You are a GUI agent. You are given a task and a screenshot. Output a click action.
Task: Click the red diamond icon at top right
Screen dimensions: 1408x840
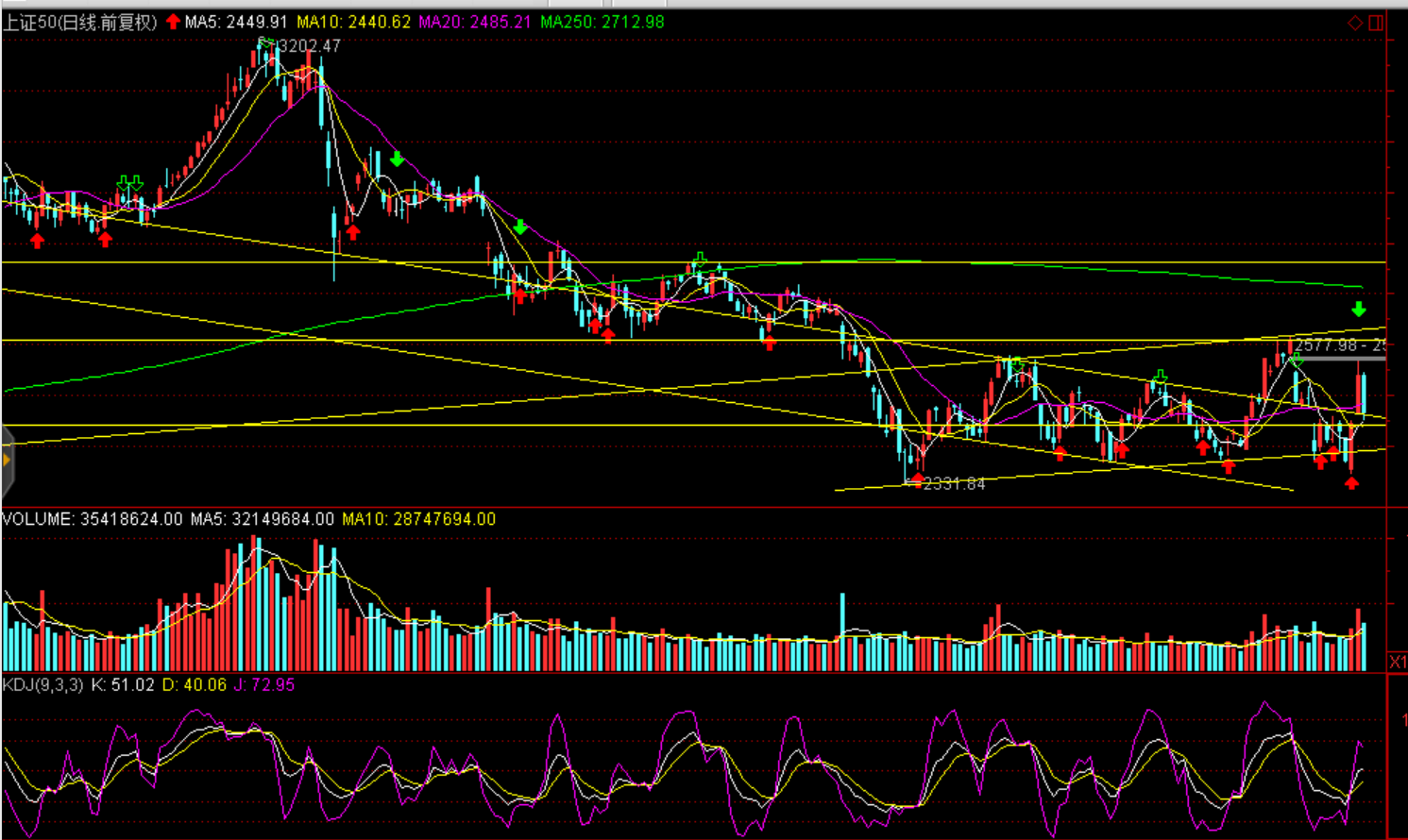(1354, 23)
